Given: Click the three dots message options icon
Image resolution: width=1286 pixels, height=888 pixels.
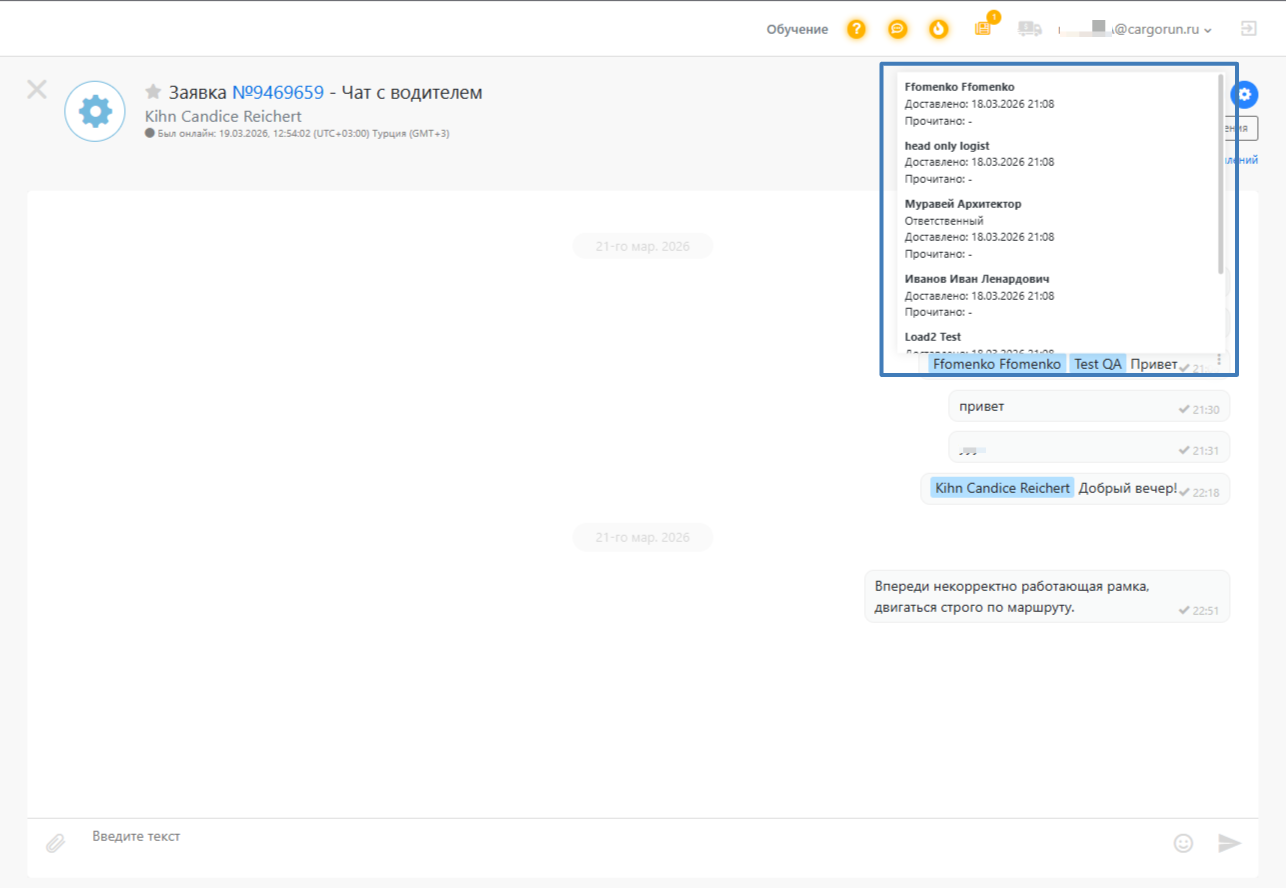Looking at the screenshot, I should 1219,359.
